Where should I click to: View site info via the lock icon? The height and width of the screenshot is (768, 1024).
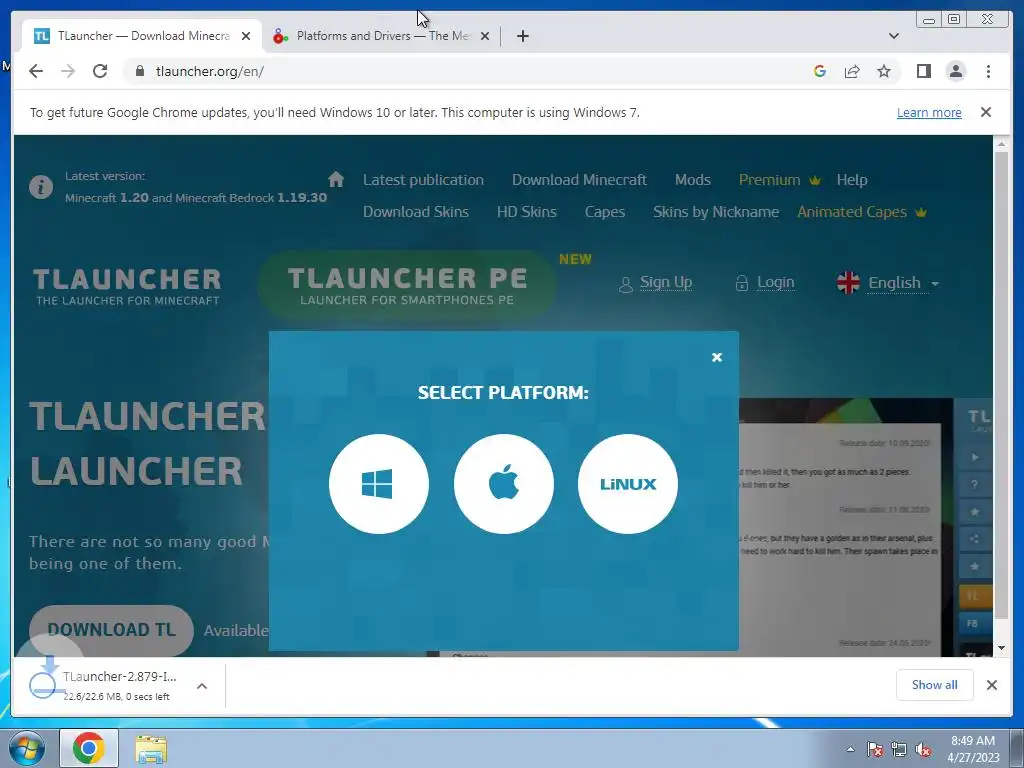point(140,71)
